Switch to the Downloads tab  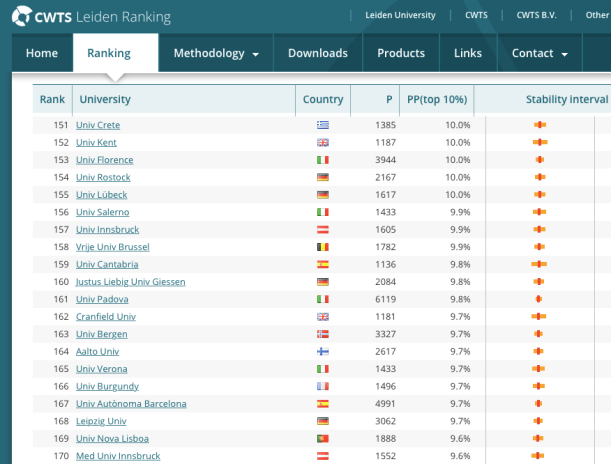pos(317,53)
